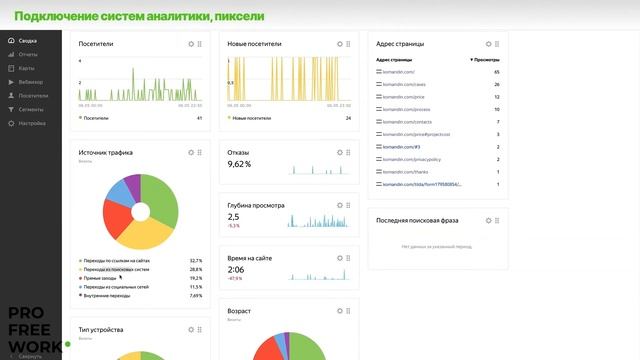Click Новые посетители legend label under chart
This screenshot has height=360, width=640.
tap(252, 118)
